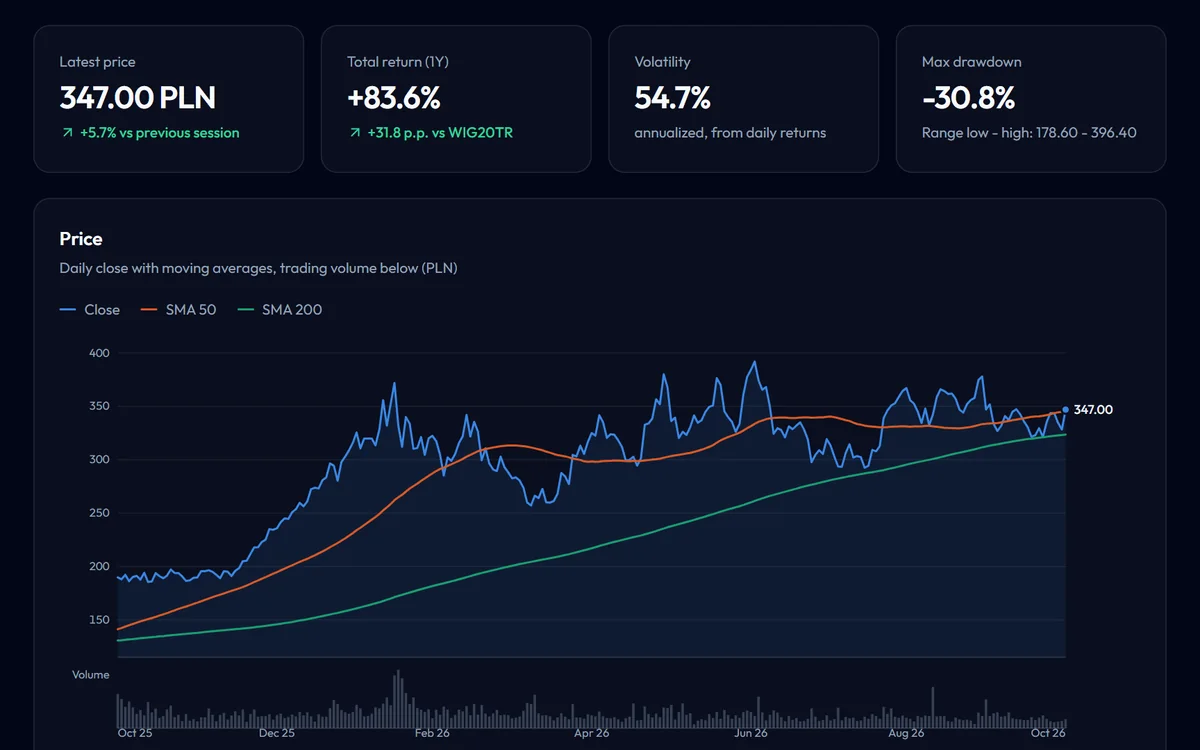Click the "Dec 25" date label
Viewport: 1200px width, 750px height.
coord(277,733)
